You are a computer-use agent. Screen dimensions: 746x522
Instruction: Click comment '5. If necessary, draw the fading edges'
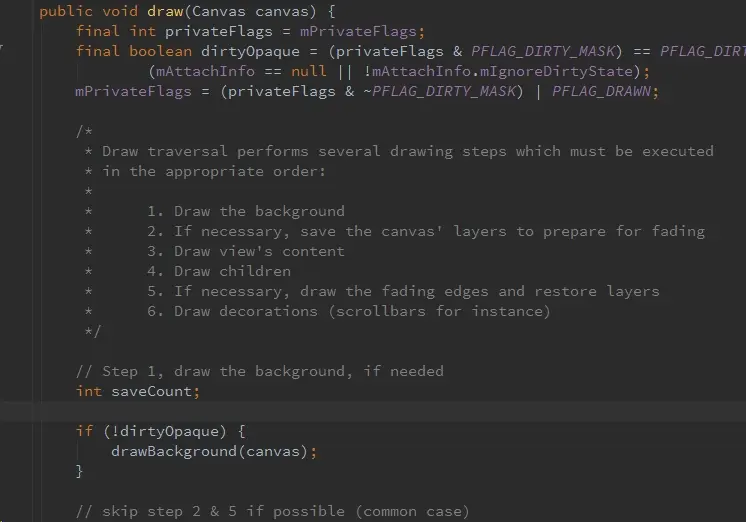click(x=403, y=291)
